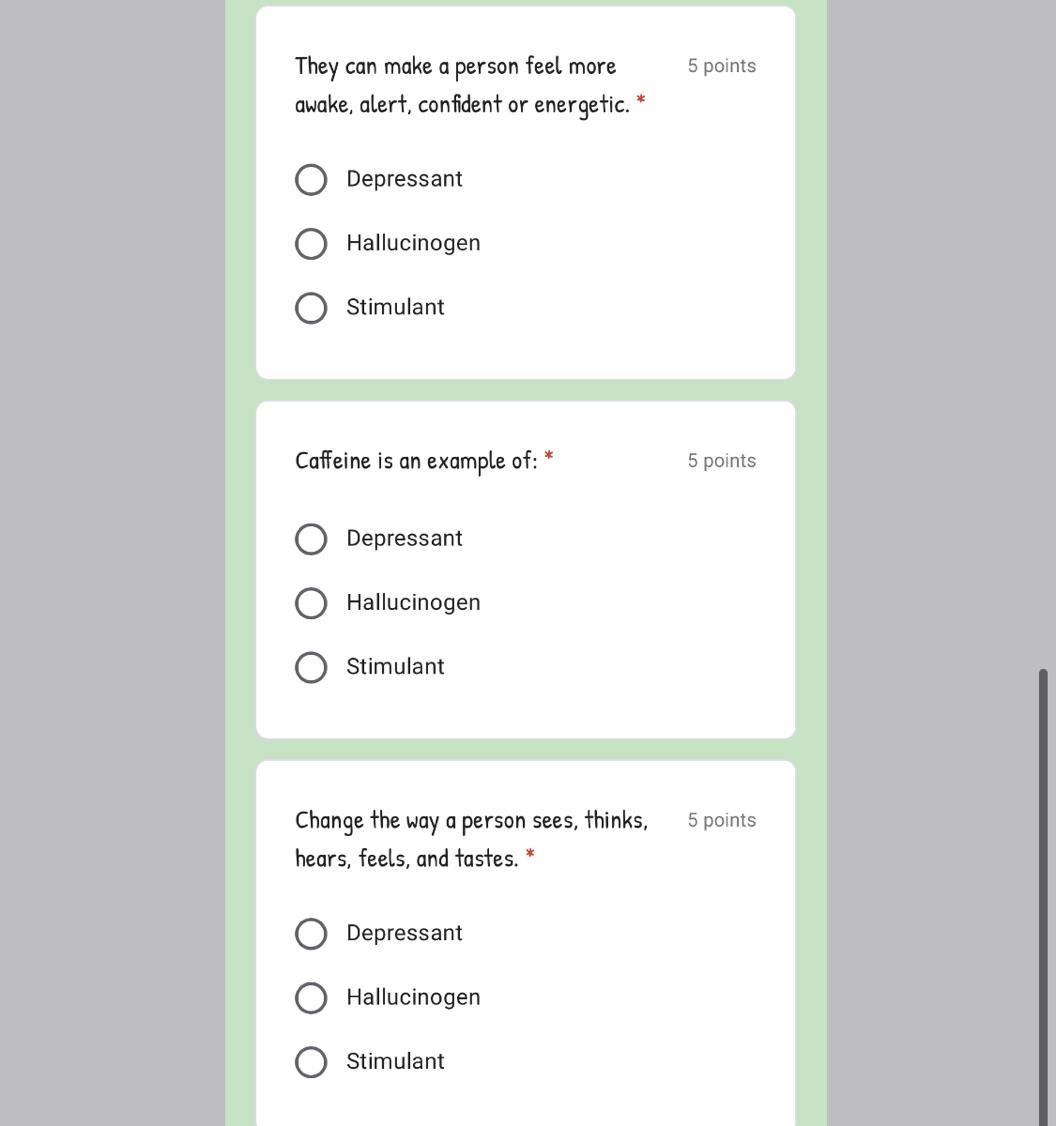Click the 'Caffeine is an example of:' question text

[416, 460]
